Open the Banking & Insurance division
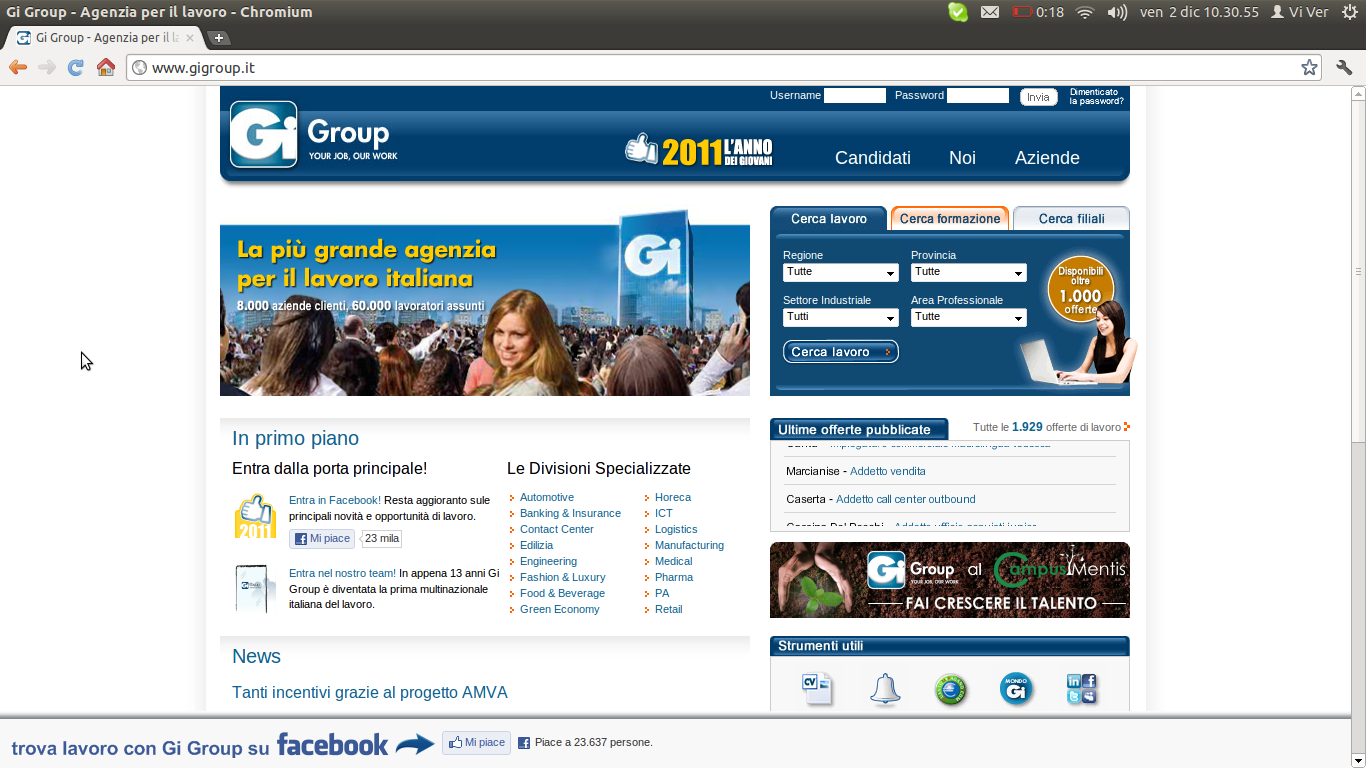The image size is (1366, 768). pyautogui.click(x=570, y=513)
